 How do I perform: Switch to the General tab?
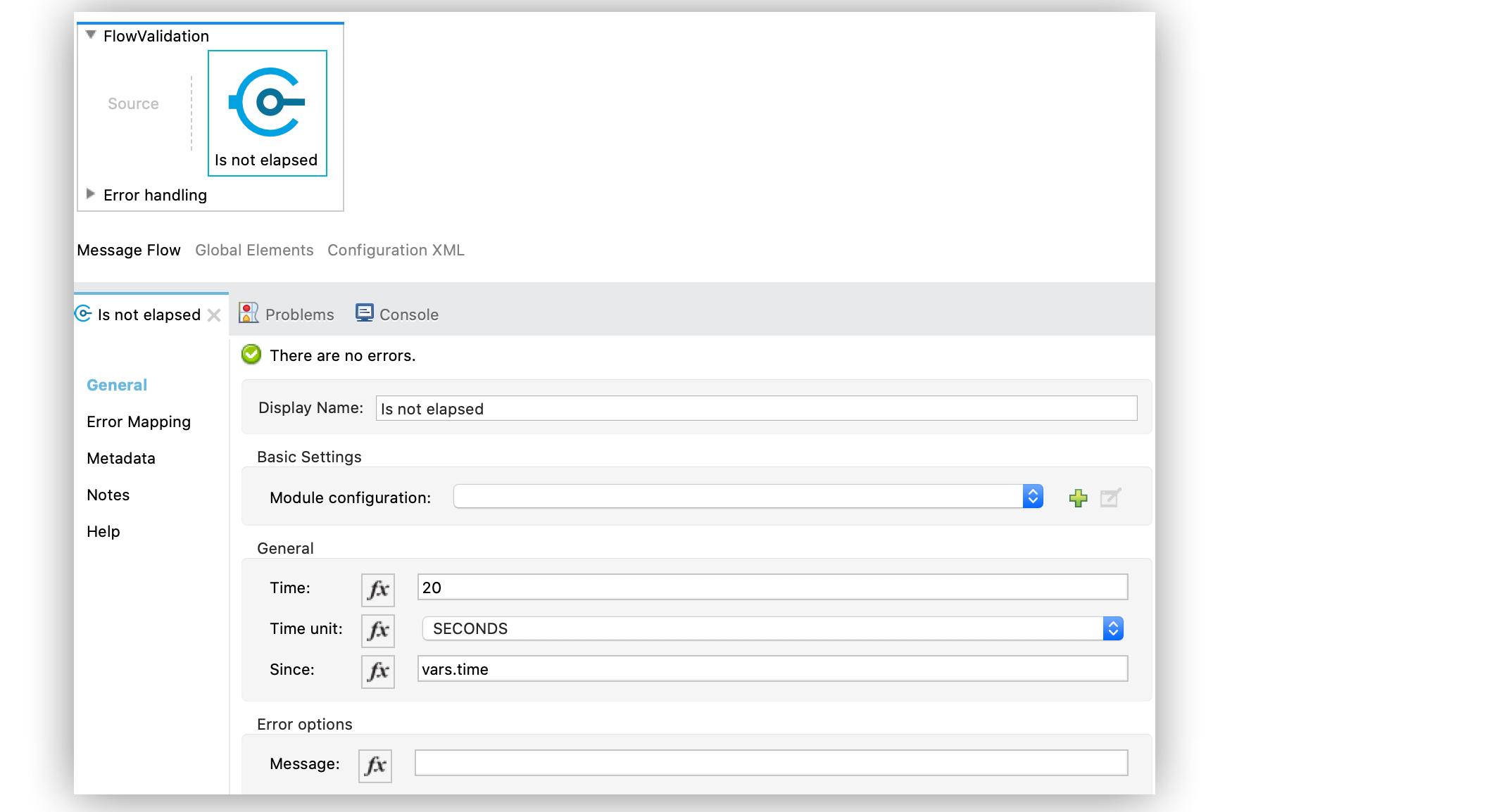(x=116, y=385)
